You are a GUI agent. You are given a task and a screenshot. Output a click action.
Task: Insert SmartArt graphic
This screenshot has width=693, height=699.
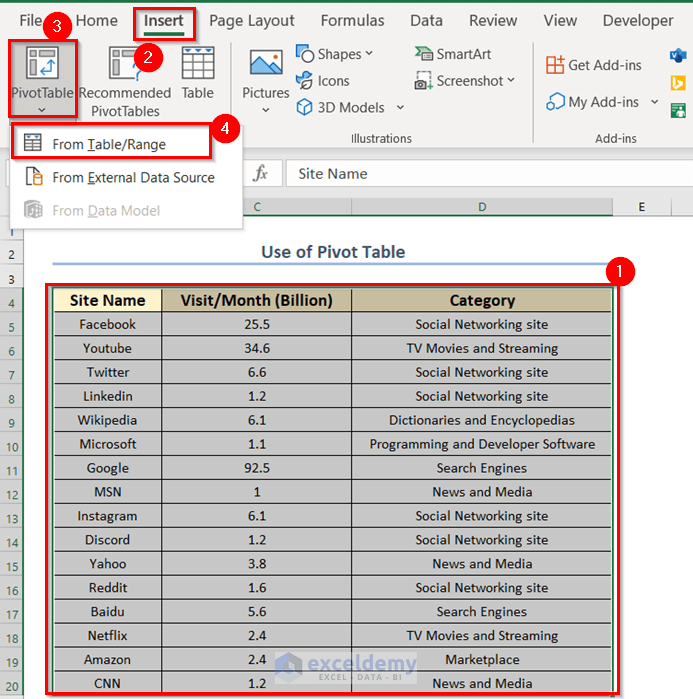[453, 54]
